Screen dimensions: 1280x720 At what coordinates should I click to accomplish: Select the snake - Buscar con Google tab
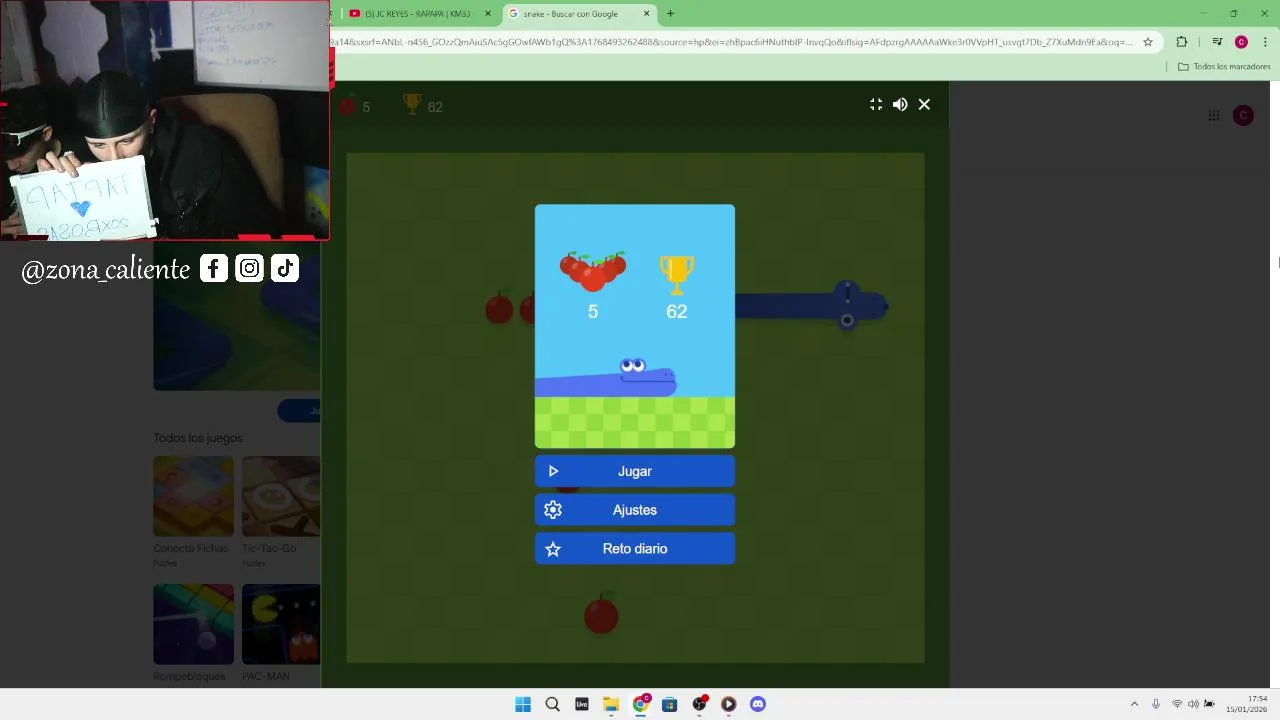coord(570,14)
